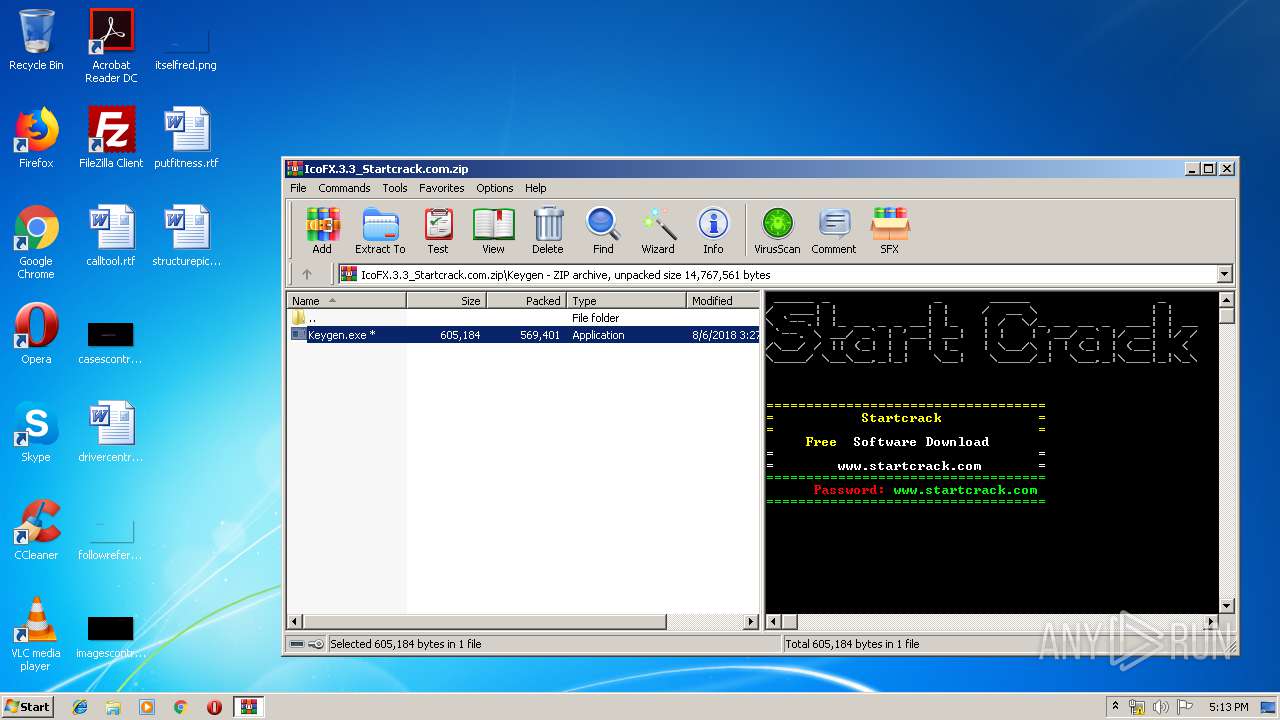Open the Tools menu
This screenshot has height=720, width=1280.
coord(395,188)
